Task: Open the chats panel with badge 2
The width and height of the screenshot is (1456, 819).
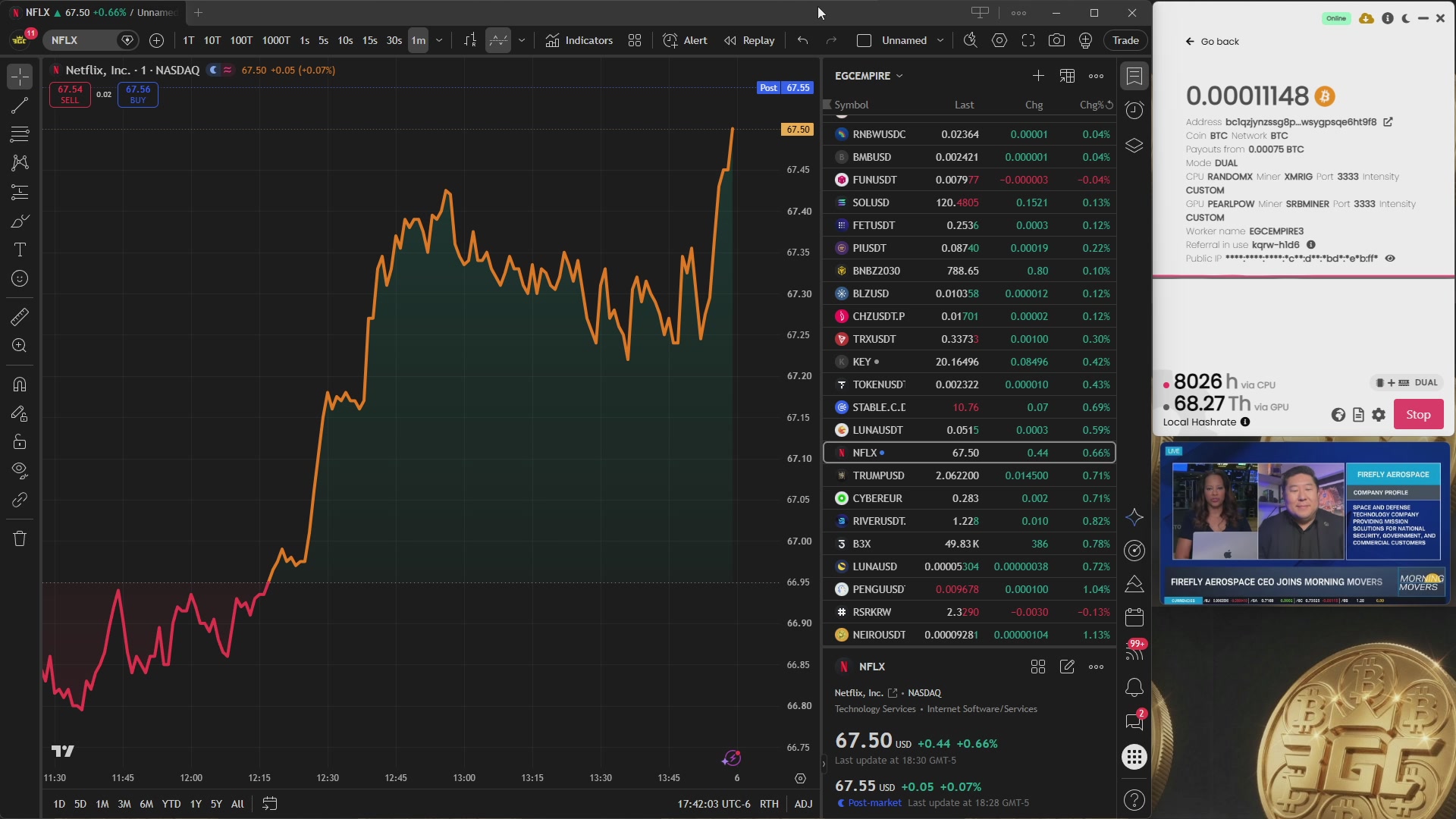Action: (x=1134, y=720)
